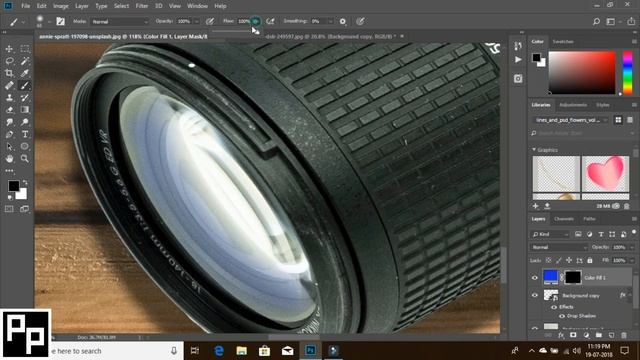Enable airbrush-style build-up
640x360 pixels.
[270, 21]
